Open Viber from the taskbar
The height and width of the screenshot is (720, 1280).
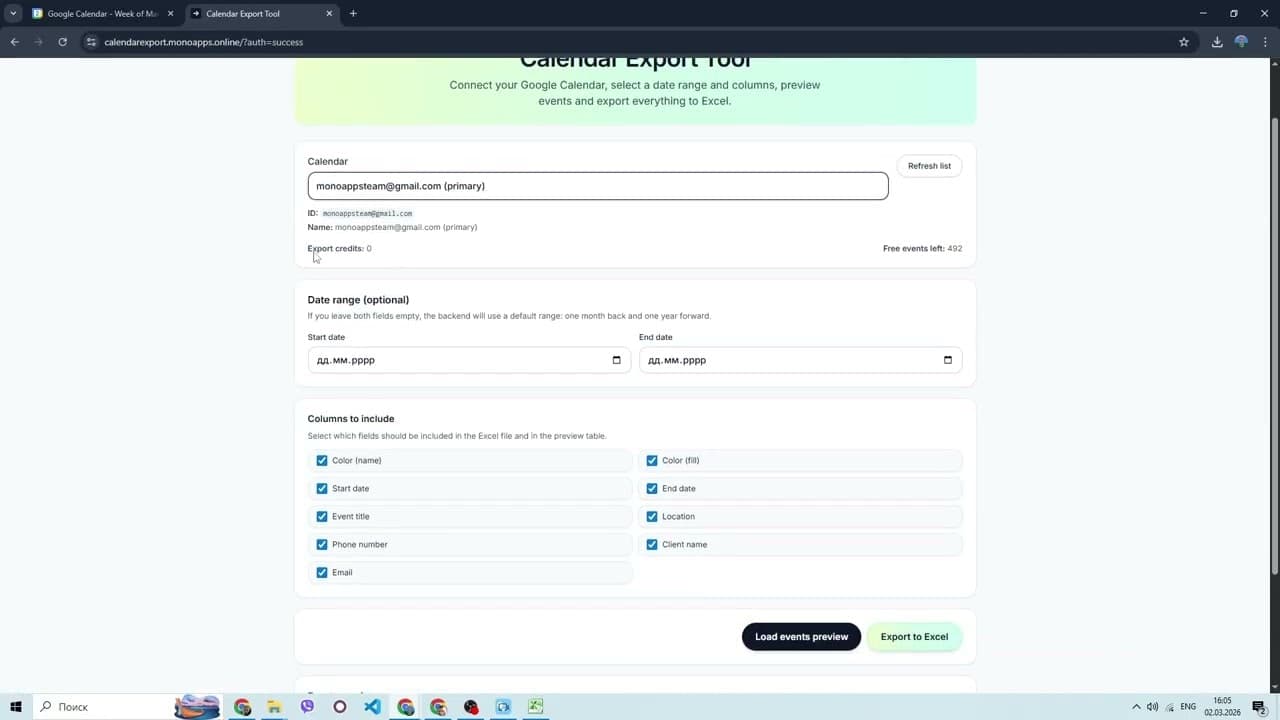point(307,707)
